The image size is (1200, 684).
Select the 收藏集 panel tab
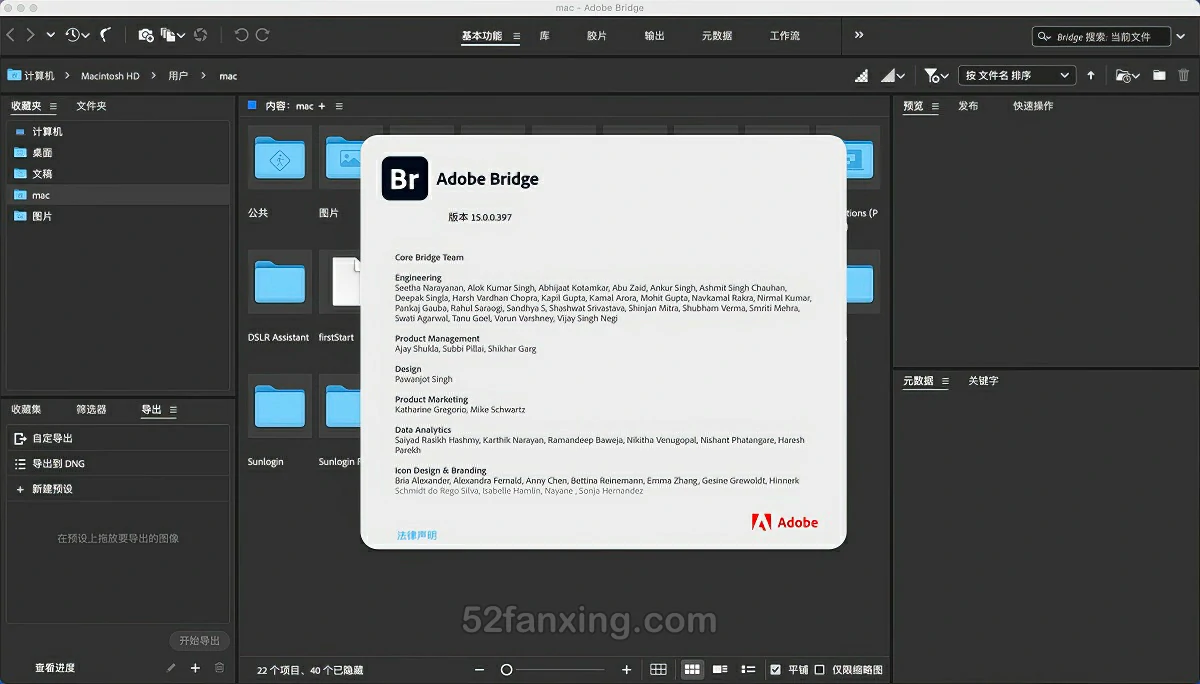click(x=26, y=410)
